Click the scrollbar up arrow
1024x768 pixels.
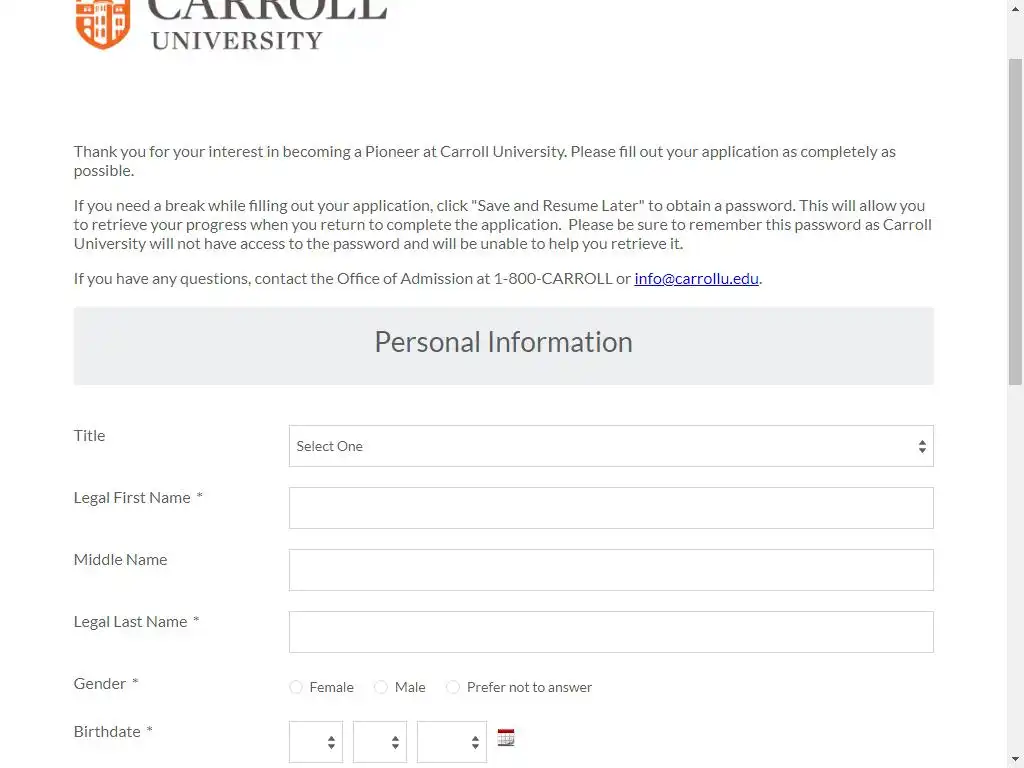[1015, 9]
